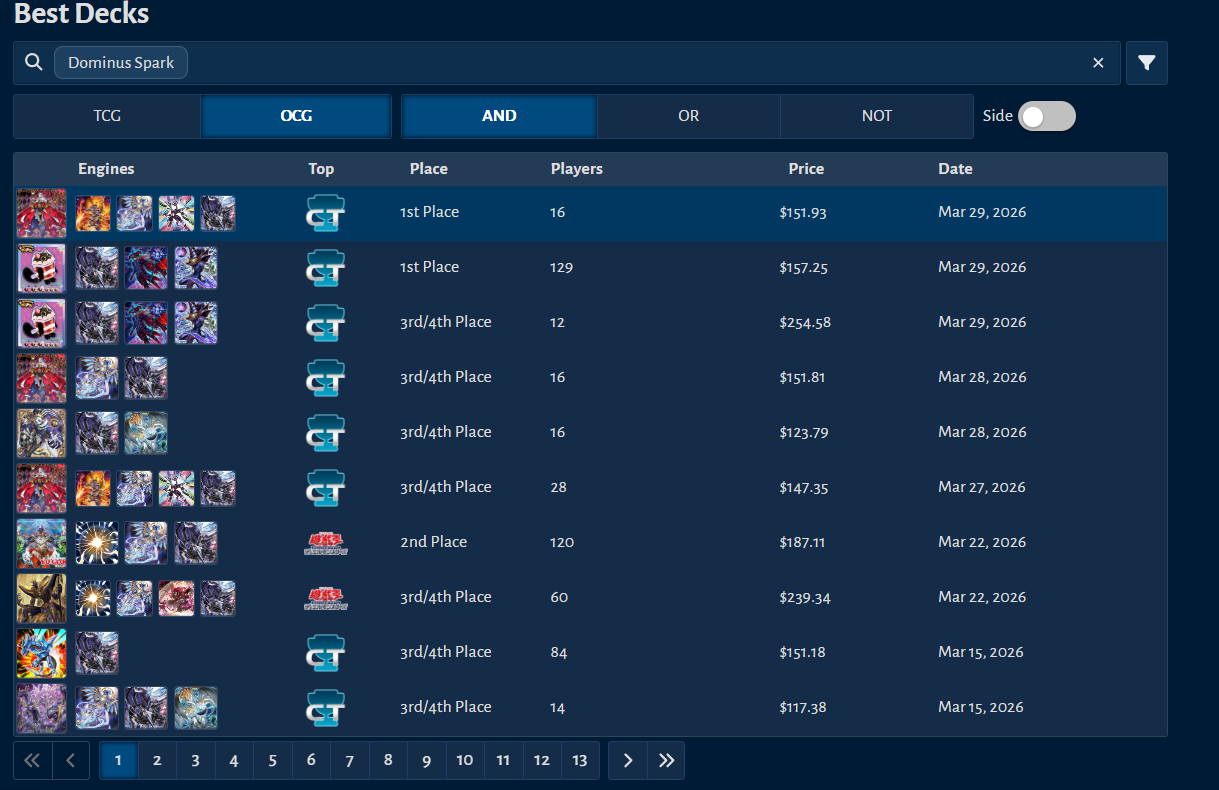Click last engine icon in $117.38 row
Image resolution: width=1219 pixels, height=790 pixels.
(x=196, y=708)
